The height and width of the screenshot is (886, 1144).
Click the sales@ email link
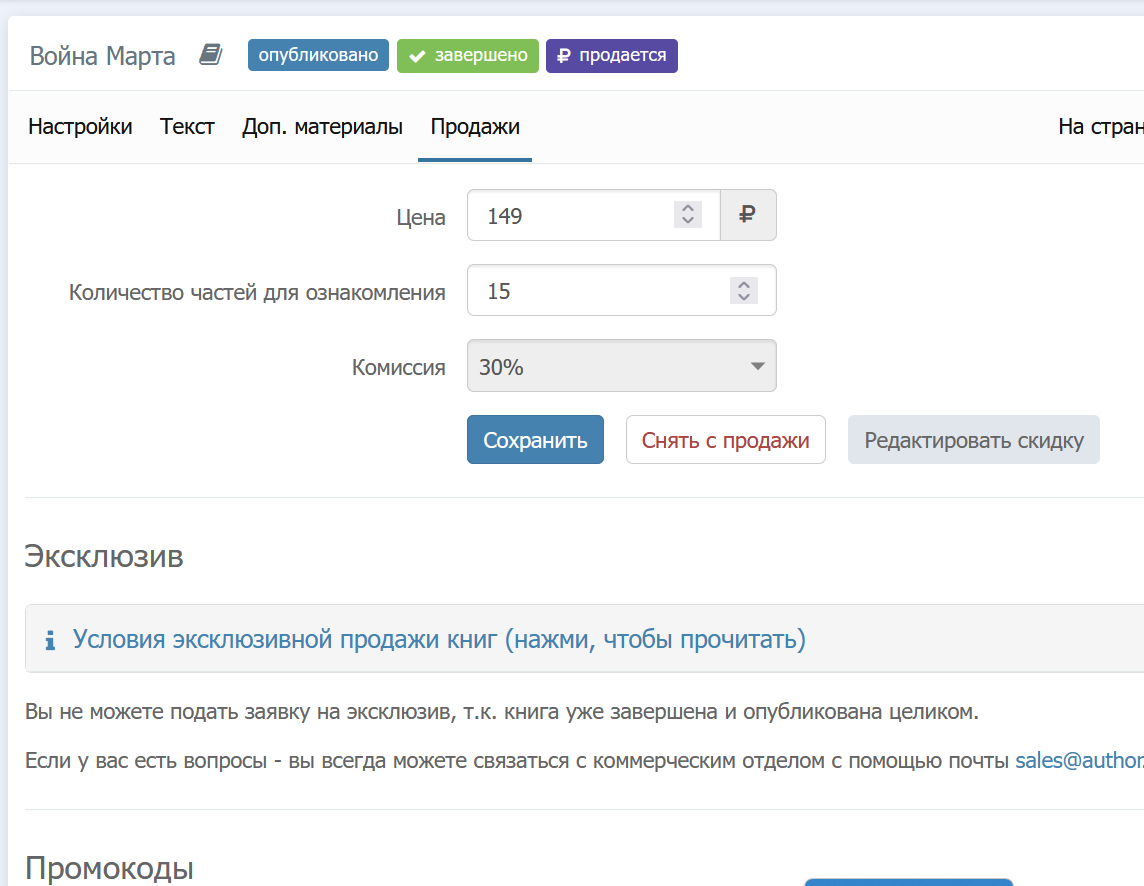pos(1078,760)
